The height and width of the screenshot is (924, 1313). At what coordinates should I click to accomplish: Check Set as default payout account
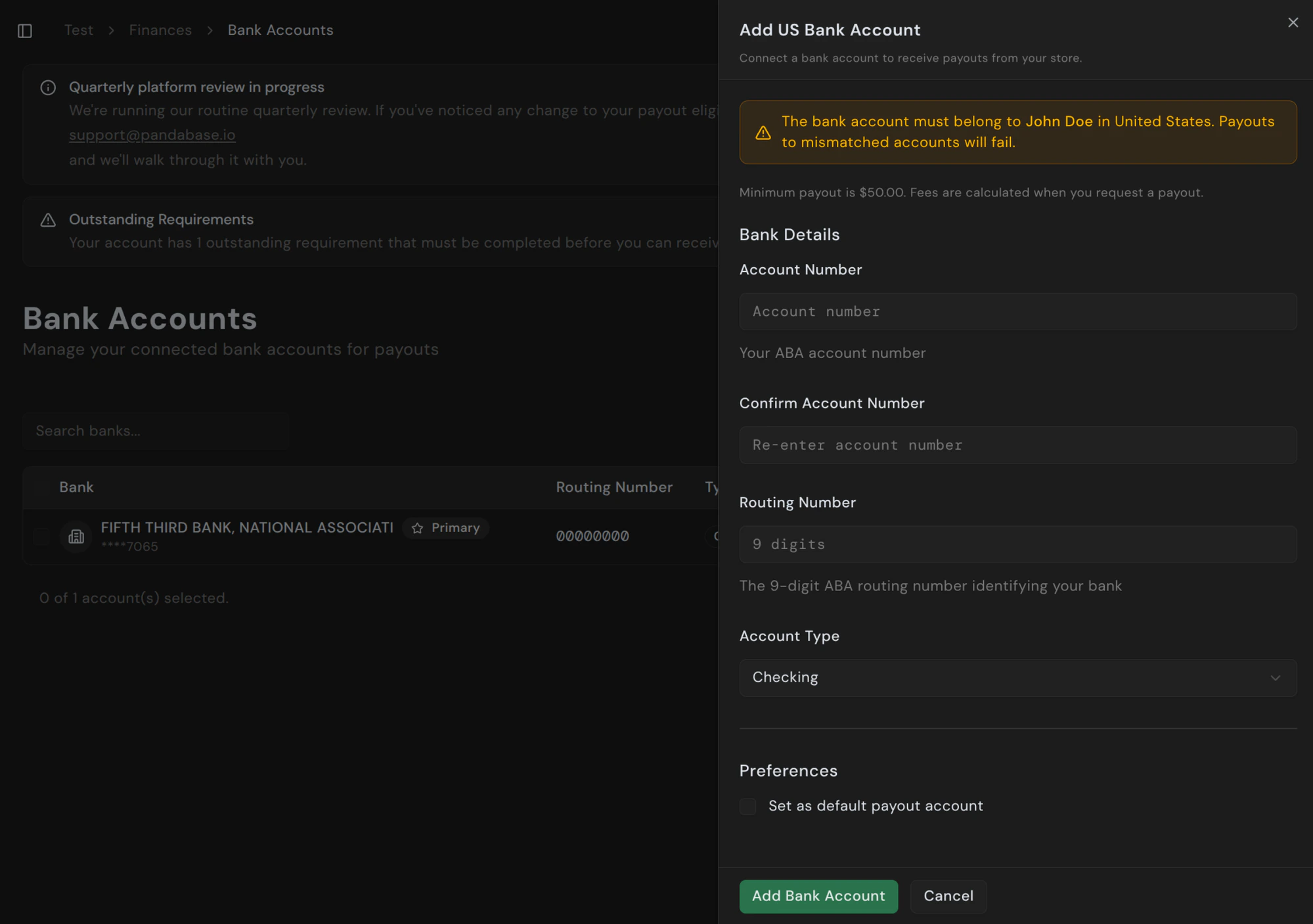point(747,806)
